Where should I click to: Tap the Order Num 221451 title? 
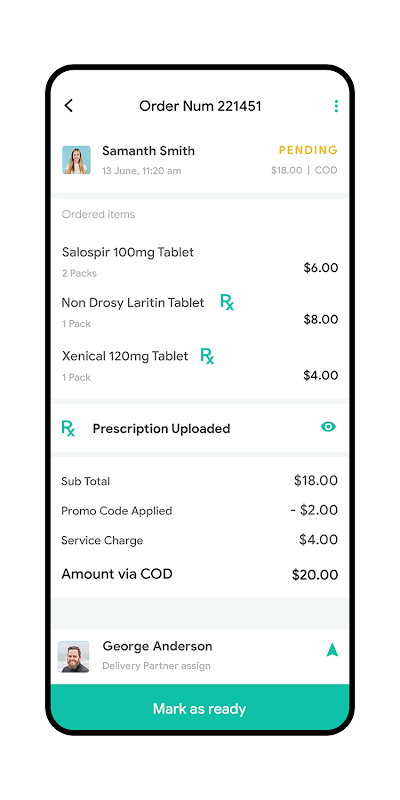[x=200, y=106]
